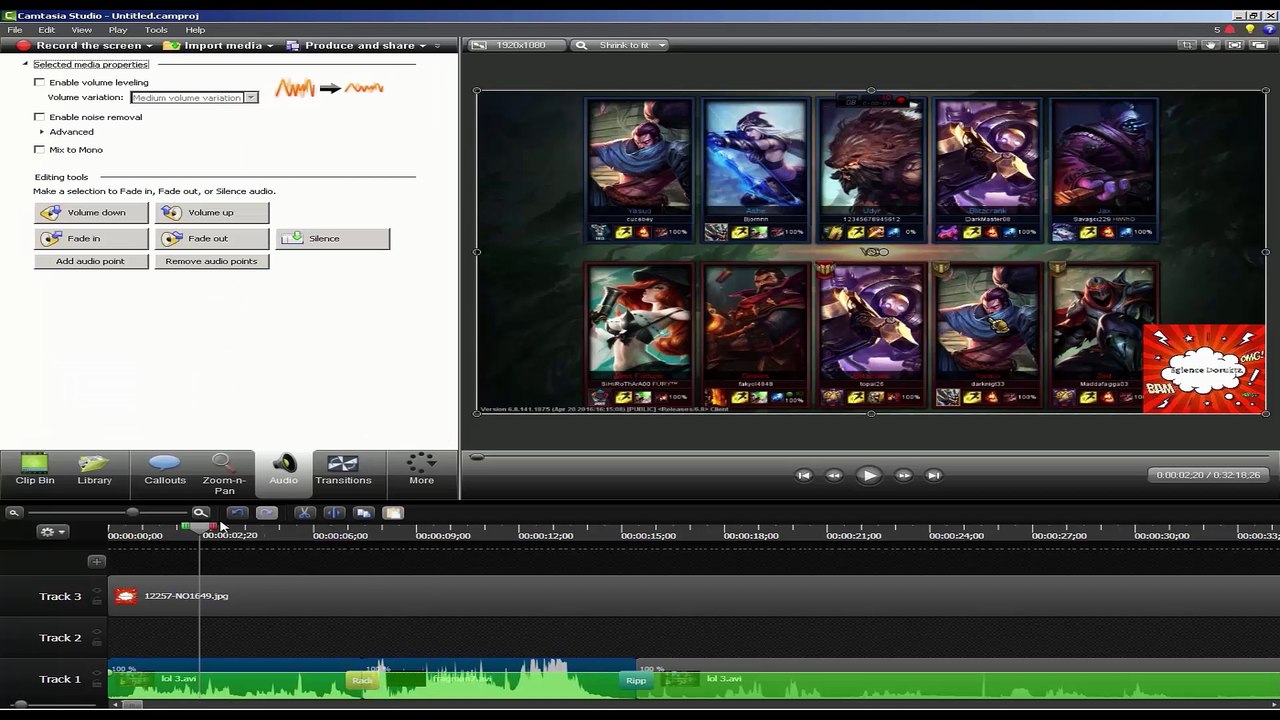The width and height of the screenshot is (1280, 720).
Task: Click Import media button
Action: coord(213,46)
